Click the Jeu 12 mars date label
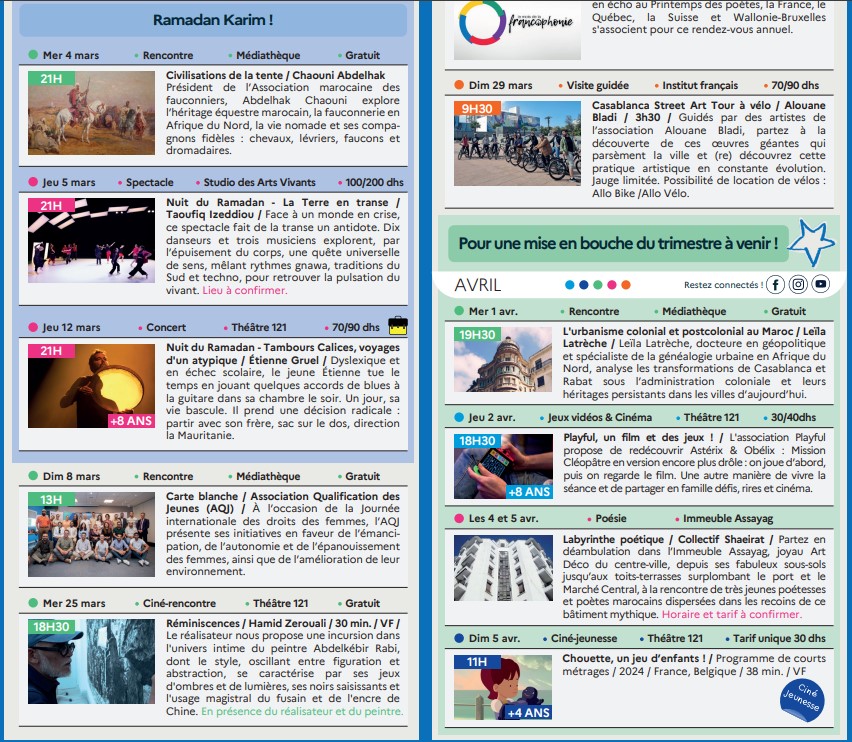This screenshot has width=852, height=742. [71, 328]
